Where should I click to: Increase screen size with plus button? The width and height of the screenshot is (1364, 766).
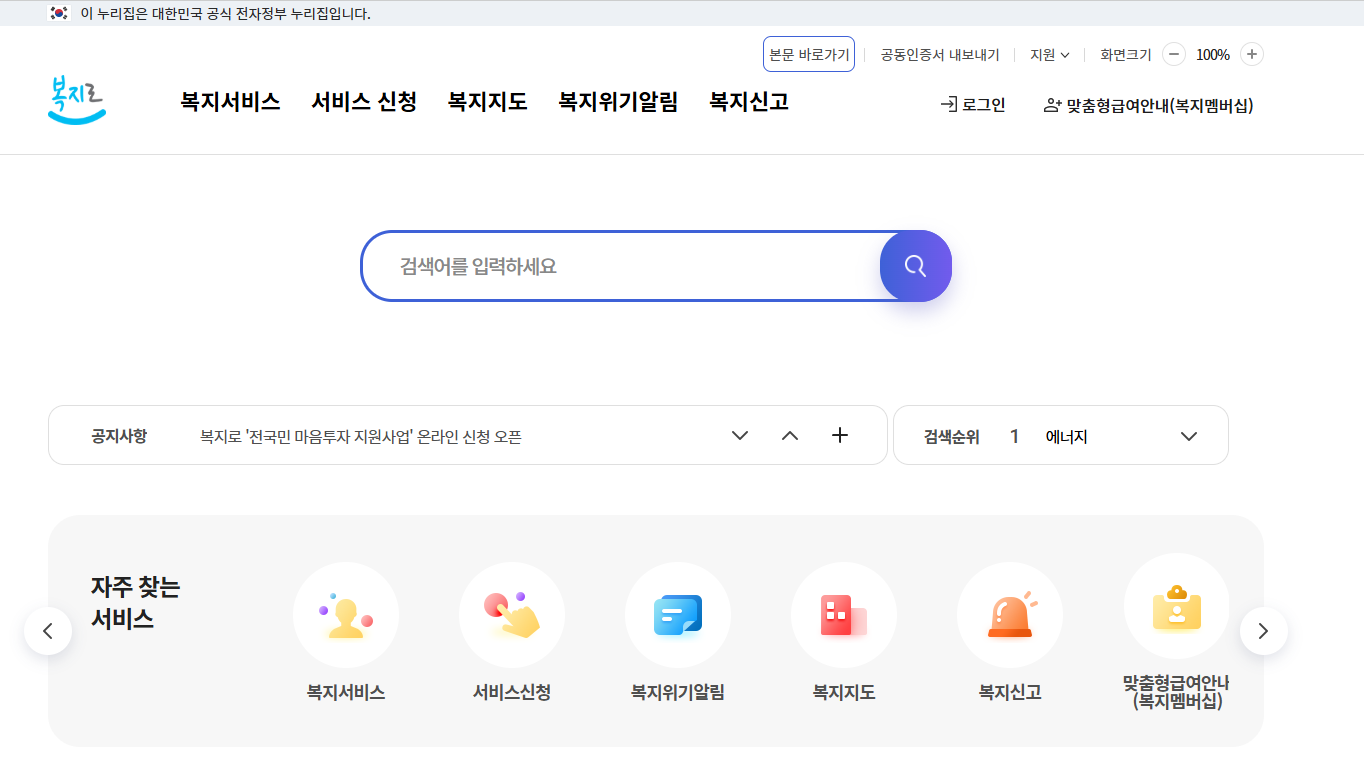pos(1252,54)
